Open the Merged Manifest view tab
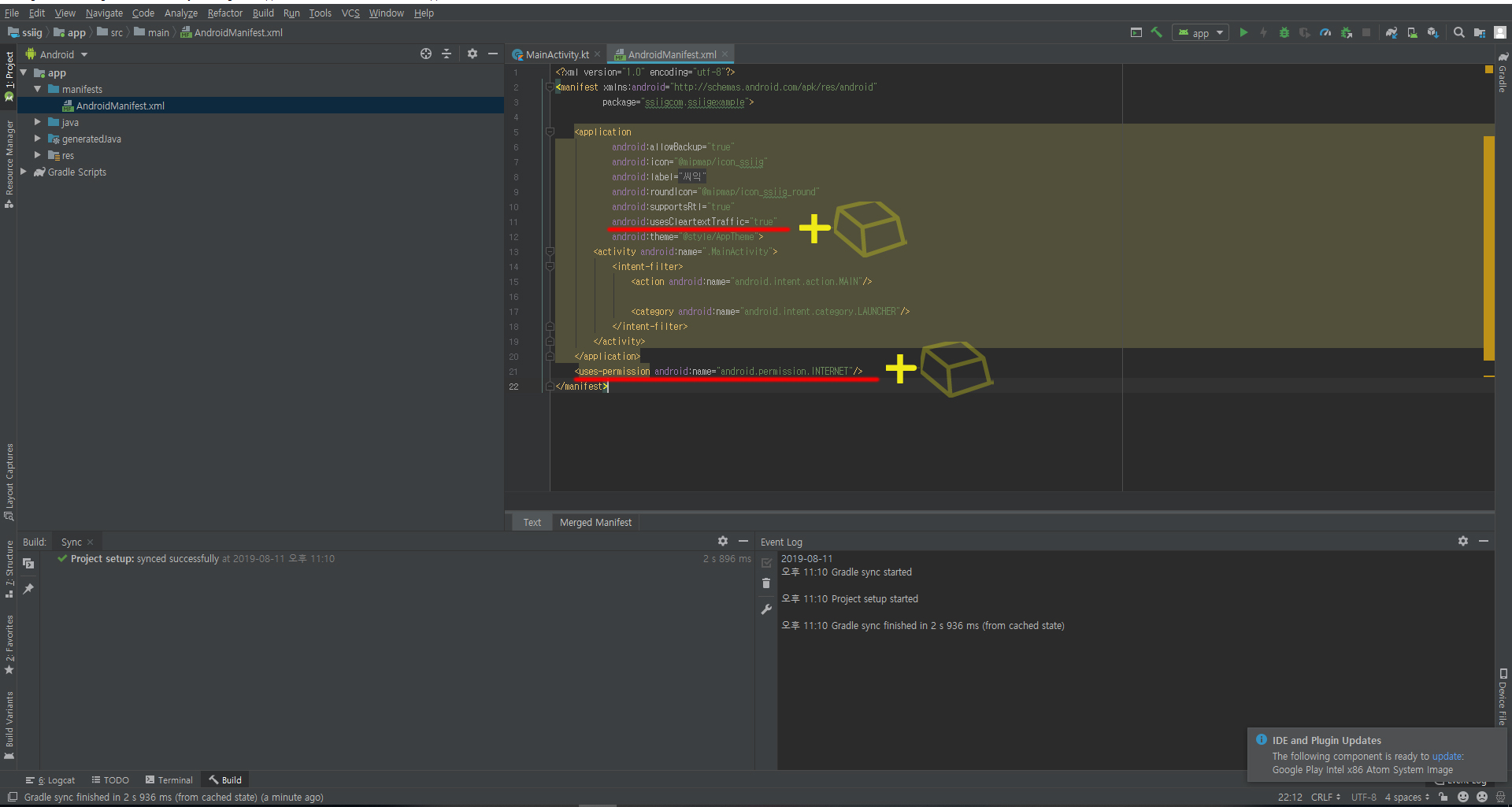1512x807 pixels. pyautogui.click(x=595, y=522)
